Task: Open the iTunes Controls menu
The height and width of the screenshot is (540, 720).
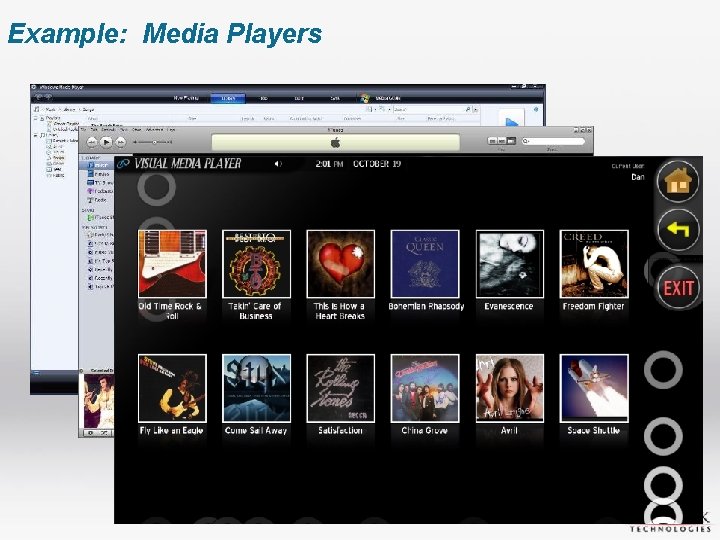Action: click(x=108, y=130)
